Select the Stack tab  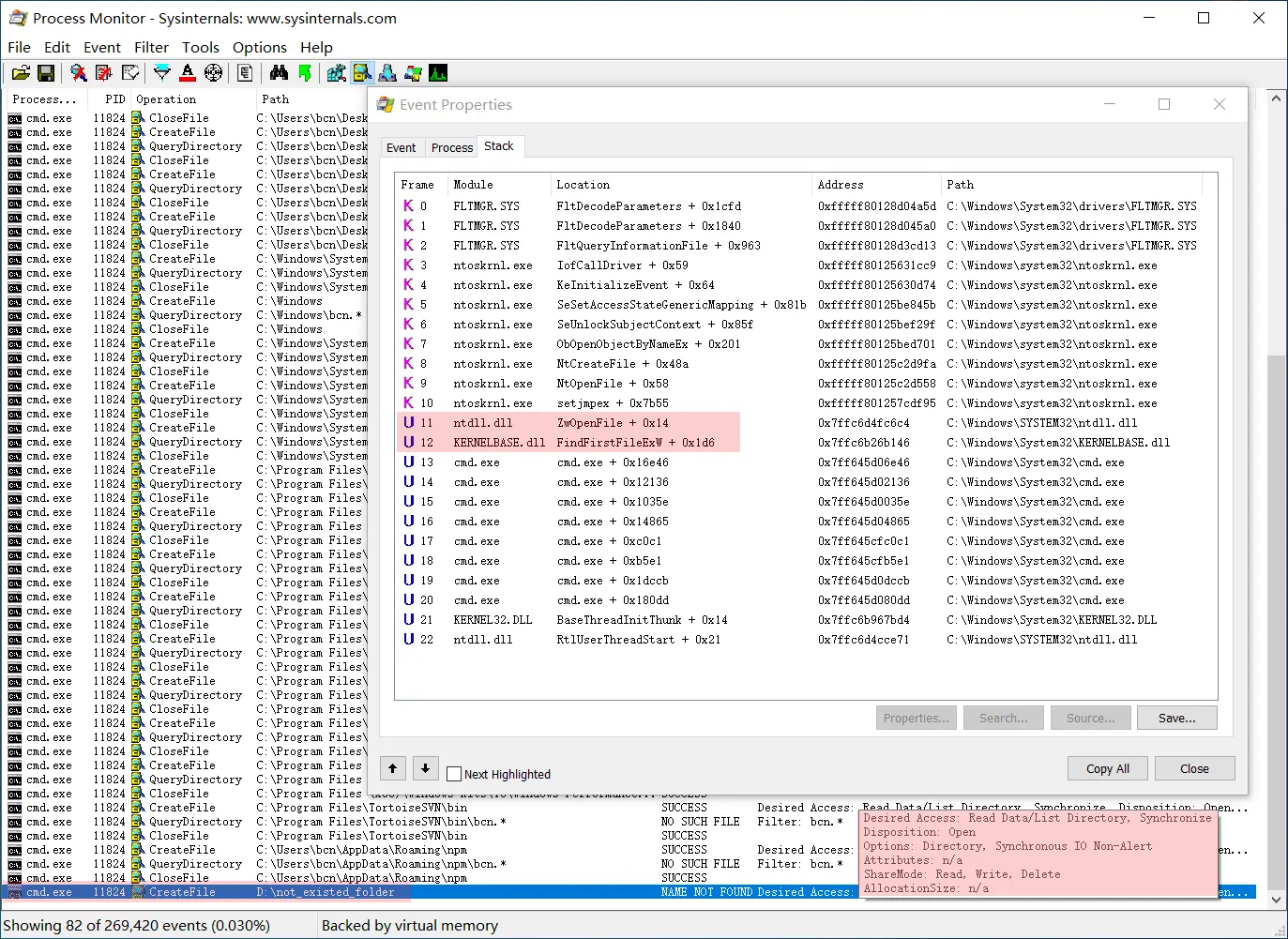pyautogui.click(x=499, y=146)
